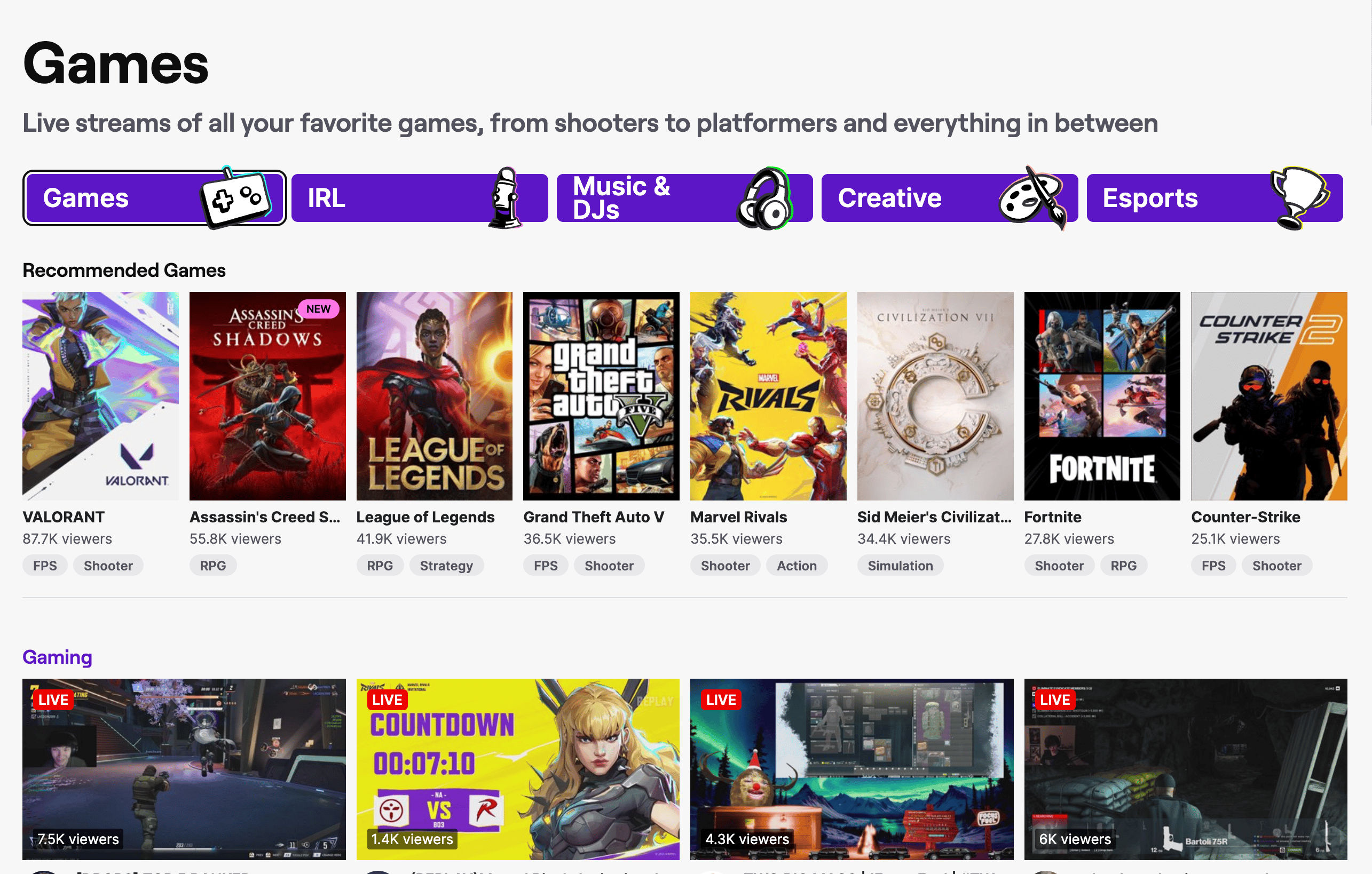
Task: Click the game controller icon on Games
Action: pyautogui.click(x=235, y=198)
